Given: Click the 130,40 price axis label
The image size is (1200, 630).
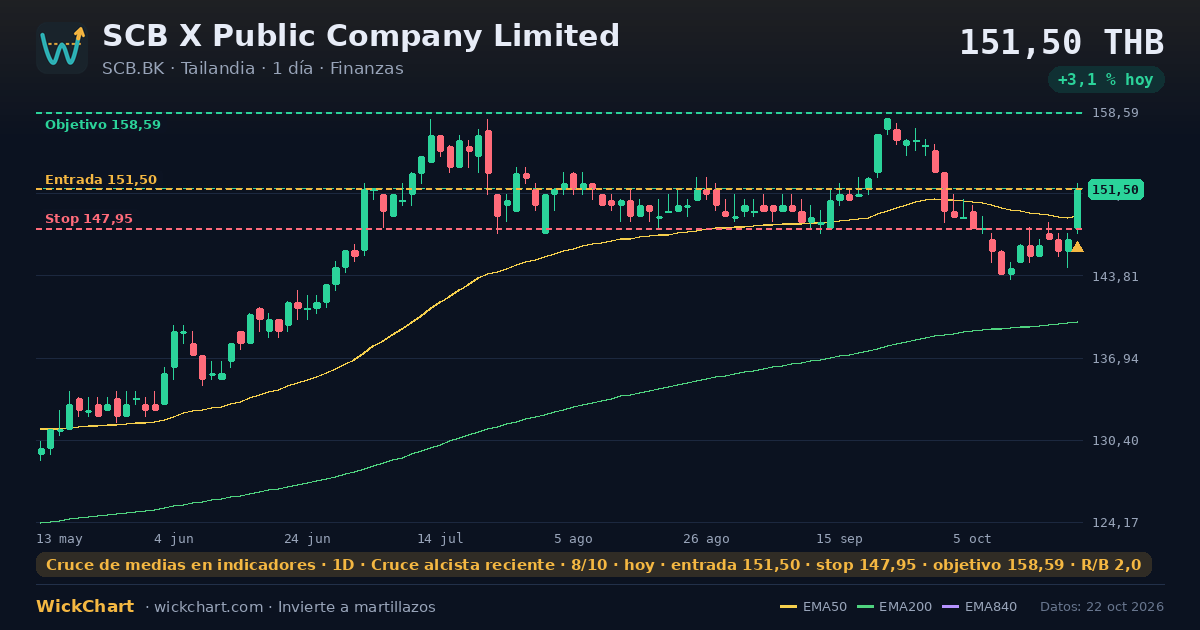Looking at the screenshot, I should tap(1115, 440).
